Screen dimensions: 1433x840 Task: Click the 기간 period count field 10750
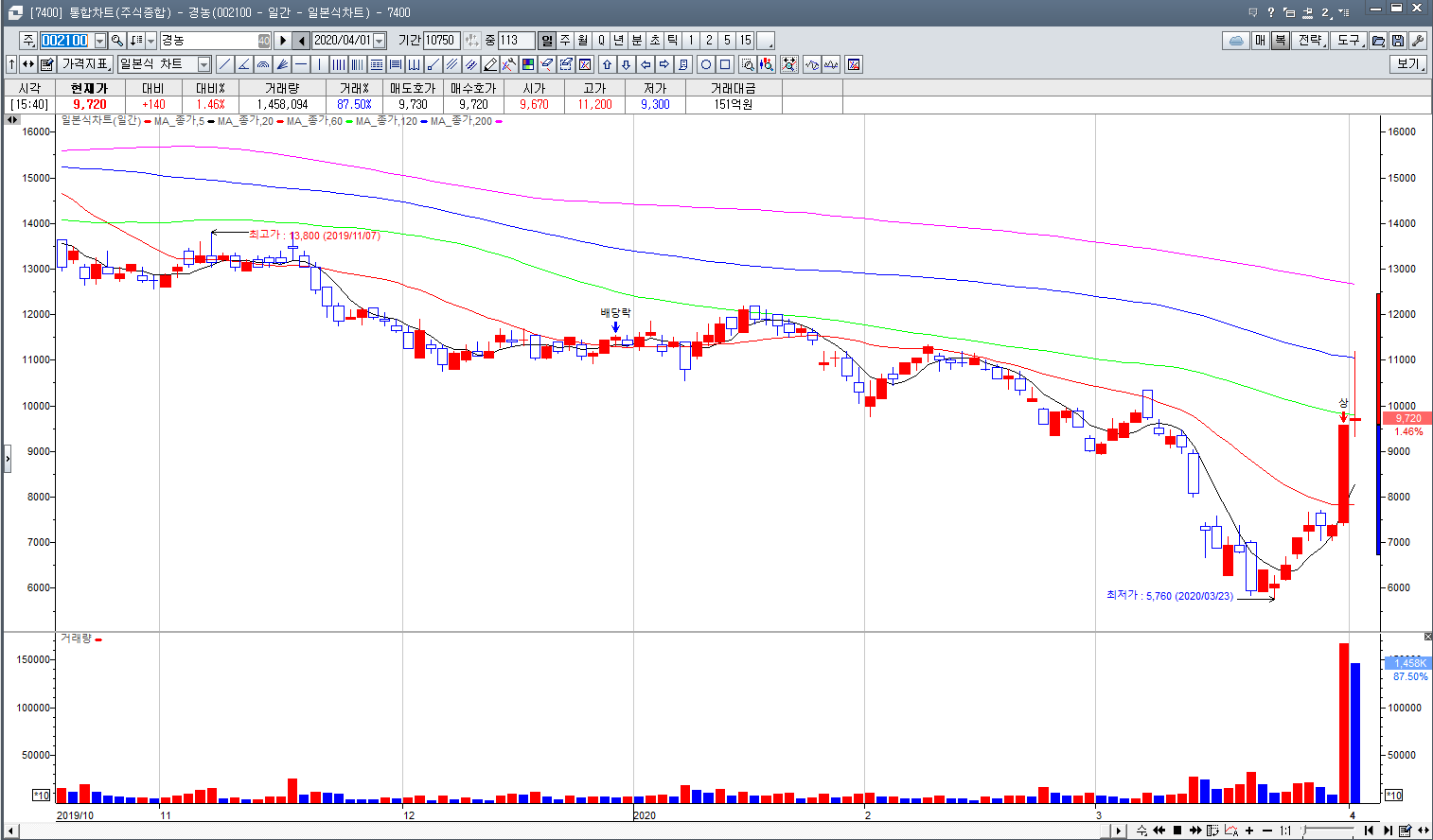[441, 41]
